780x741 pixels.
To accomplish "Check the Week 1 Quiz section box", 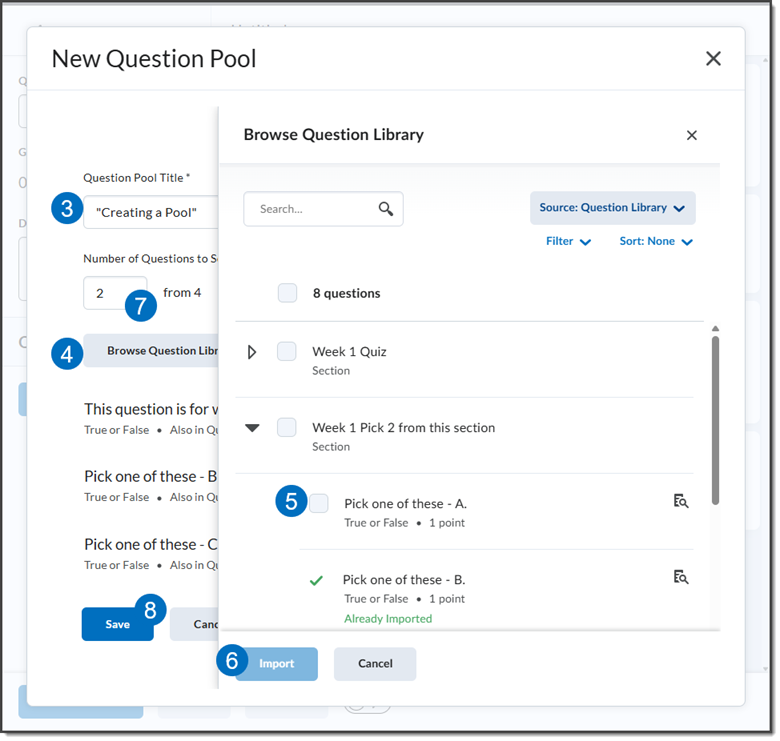I will 287,351.
